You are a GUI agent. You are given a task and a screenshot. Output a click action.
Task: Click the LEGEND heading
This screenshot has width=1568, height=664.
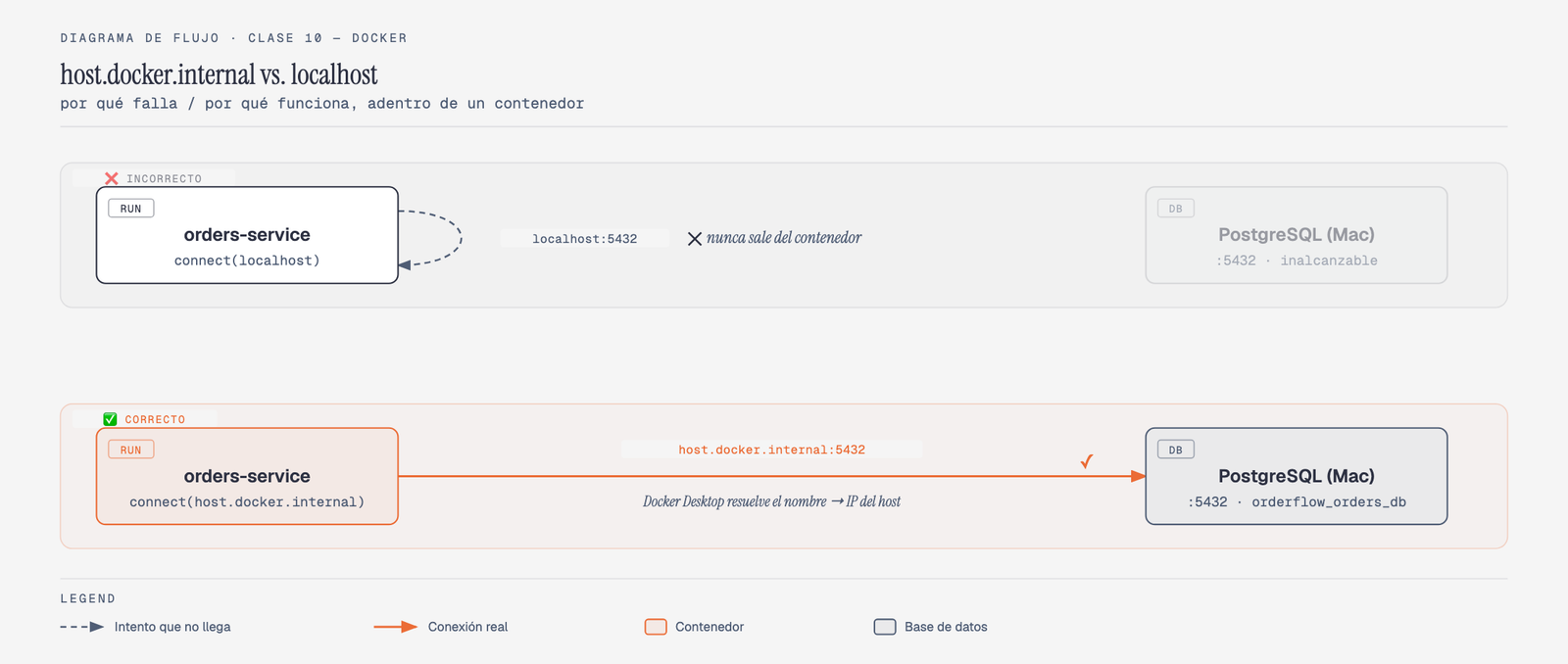click(88, 598)
